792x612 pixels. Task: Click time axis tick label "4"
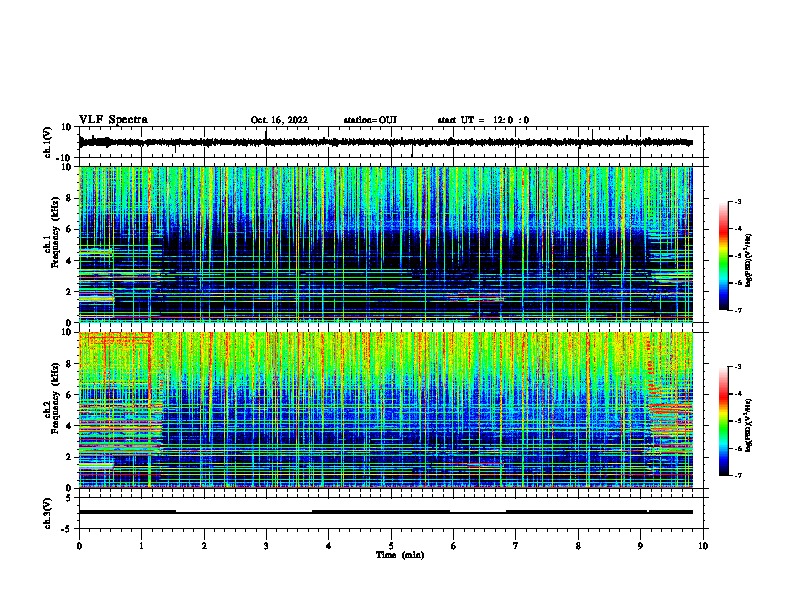[x=329, y=546]
